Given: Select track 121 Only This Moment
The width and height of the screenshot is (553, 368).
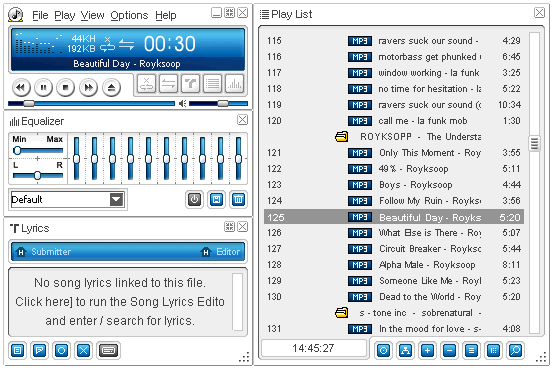Looking at the screenshot, I should pos(394,153).
